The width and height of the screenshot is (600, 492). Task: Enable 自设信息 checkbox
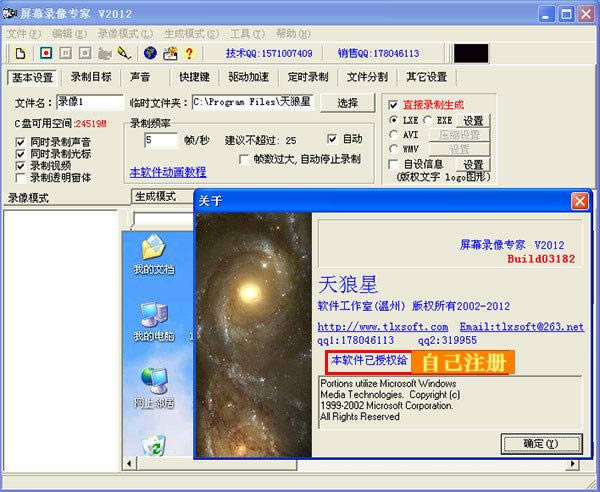point(393,165)
